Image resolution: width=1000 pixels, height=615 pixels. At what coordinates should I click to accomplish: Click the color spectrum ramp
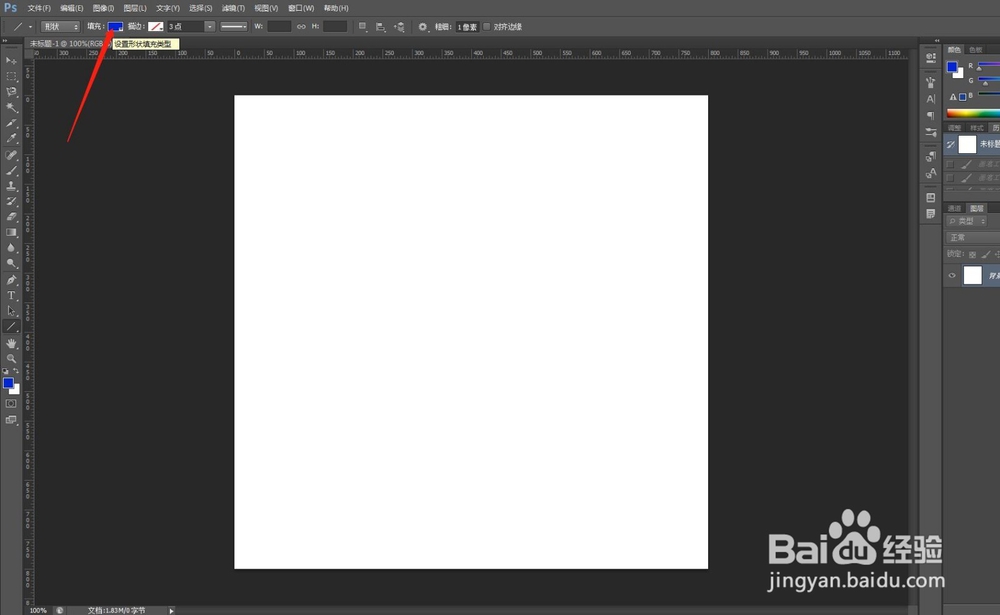pos(973,114)
